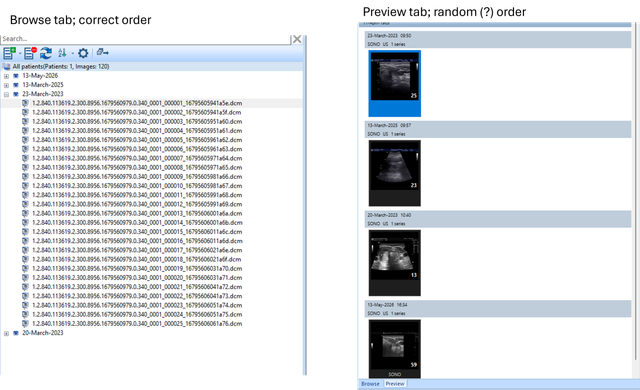Select the ultrasound thumbnail numbered 25
640x390 pixels.
point(395,84)
